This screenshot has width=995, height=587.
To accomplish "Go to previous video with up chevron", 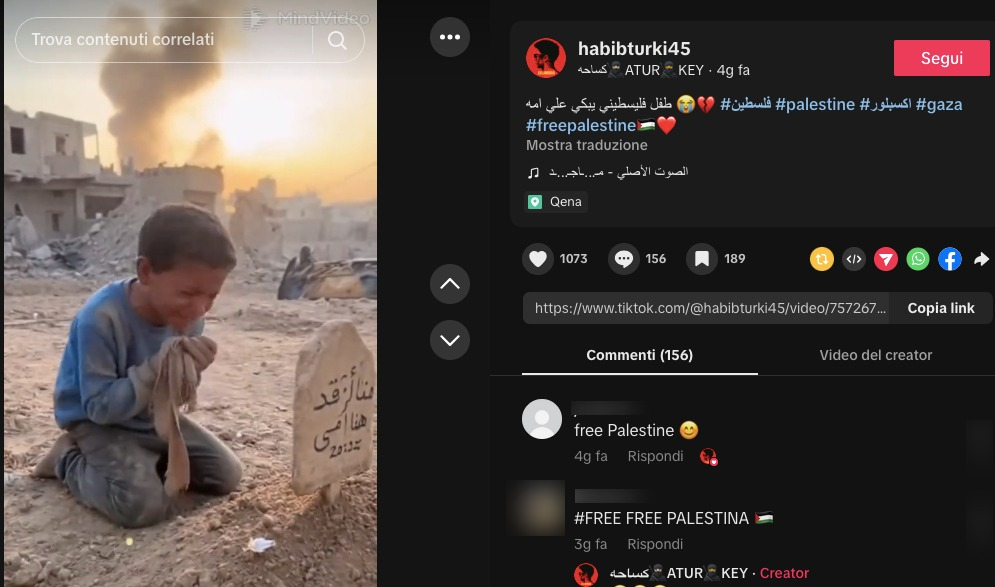I will pos(450,284).
